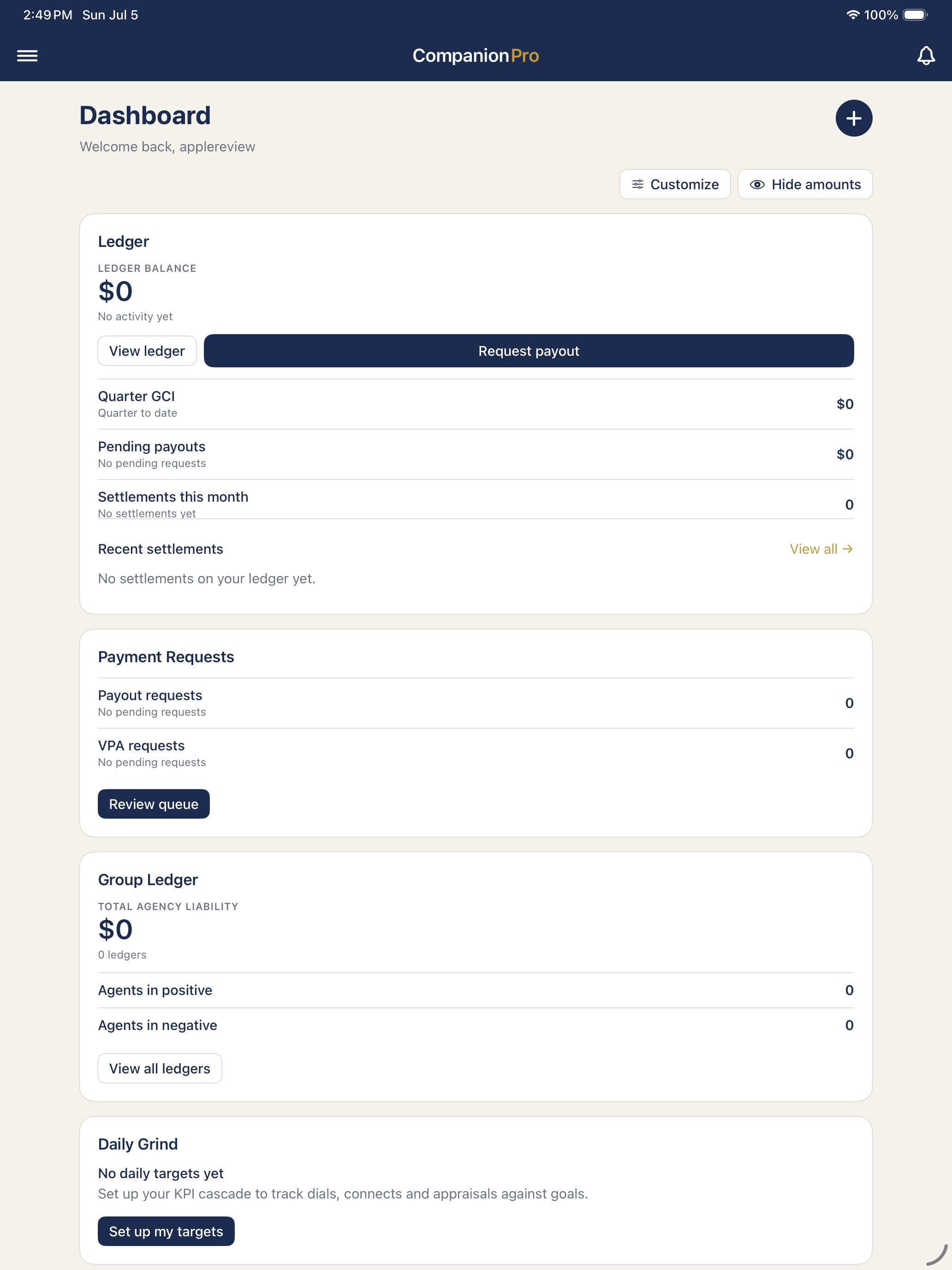Open the View ledger page
The image size is (952, 1270).
tap(147, 351)
